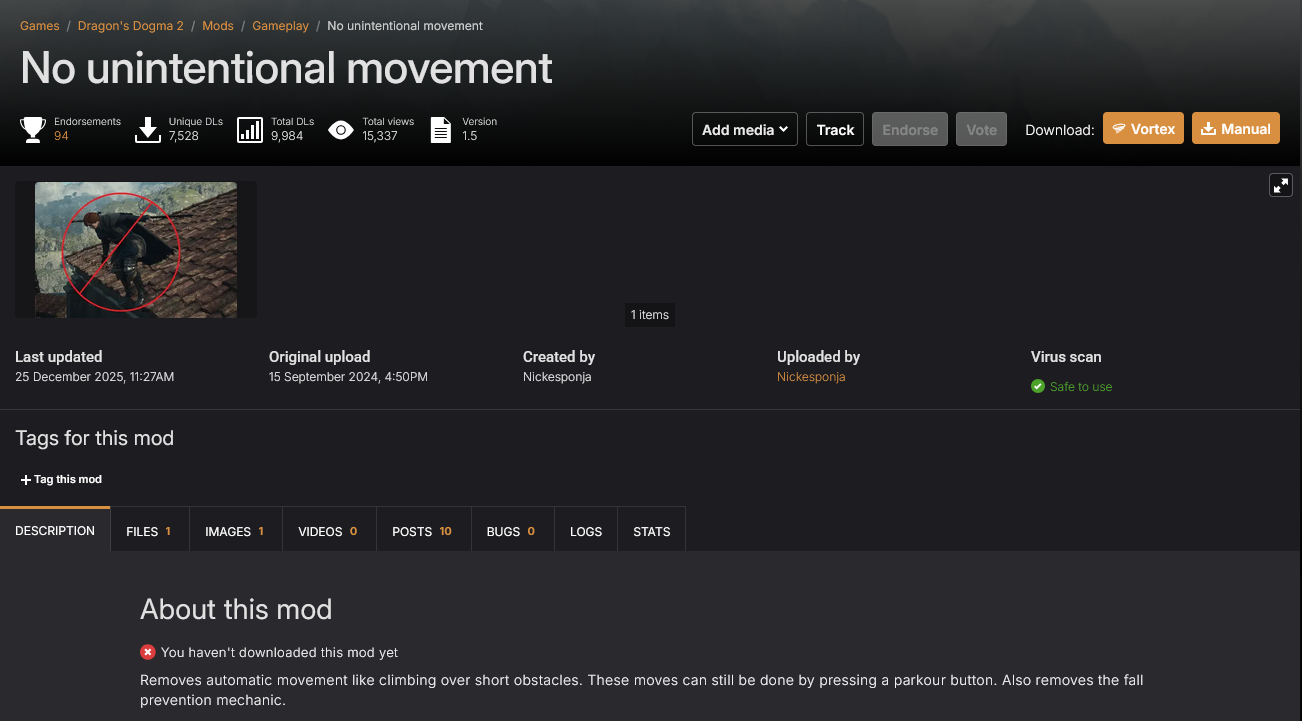Click the Safe to use virus scan link
Image resolution: width=1302 pixels, height=721 pixels.
click(x=1081, y=386)
